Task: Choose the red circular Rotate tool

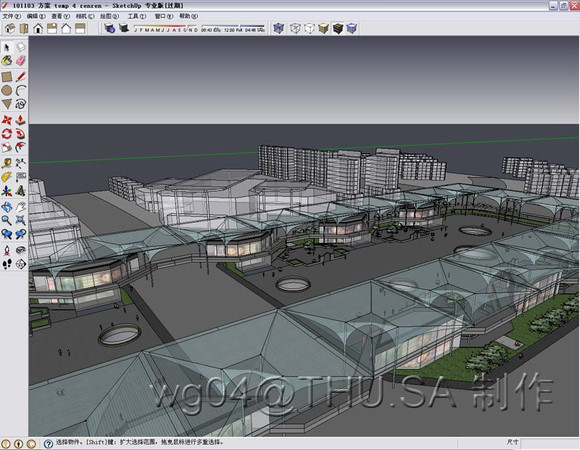Action: tap(6, 133)
